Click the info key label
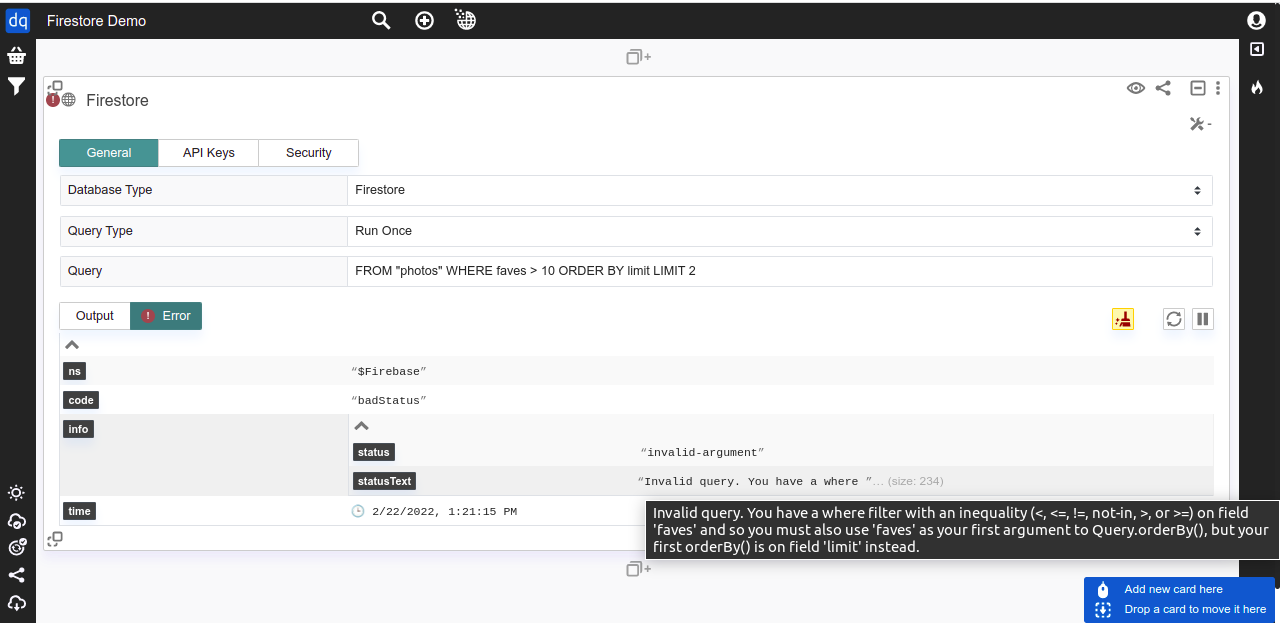Screen dimensions: 1280x623 [78, 429]
